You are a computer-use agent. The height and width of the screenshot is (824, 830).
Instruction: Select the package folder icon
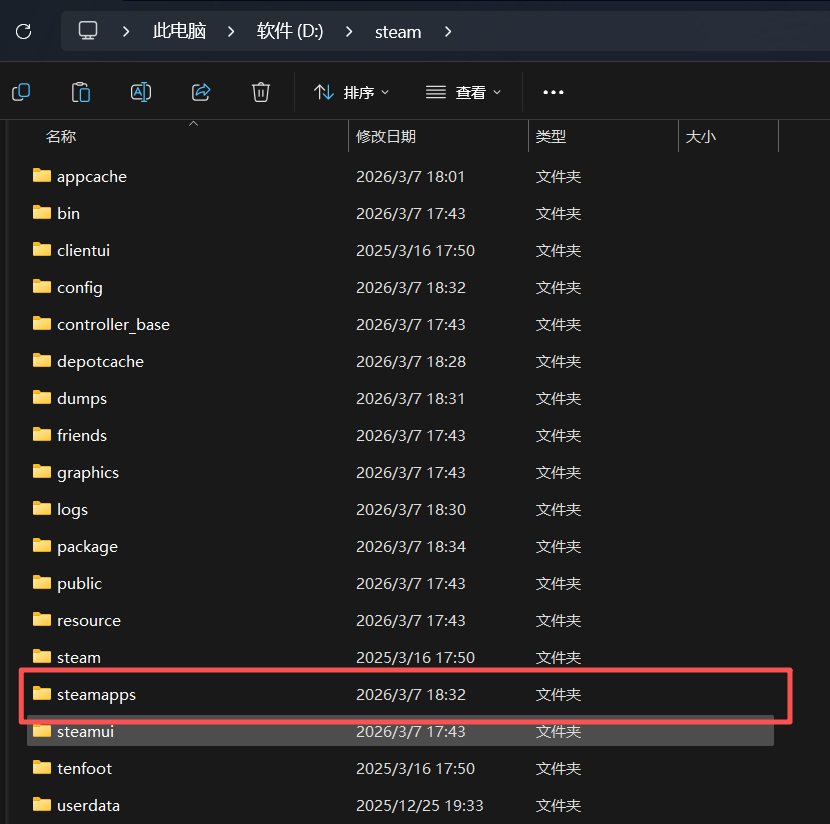point(42,545)
